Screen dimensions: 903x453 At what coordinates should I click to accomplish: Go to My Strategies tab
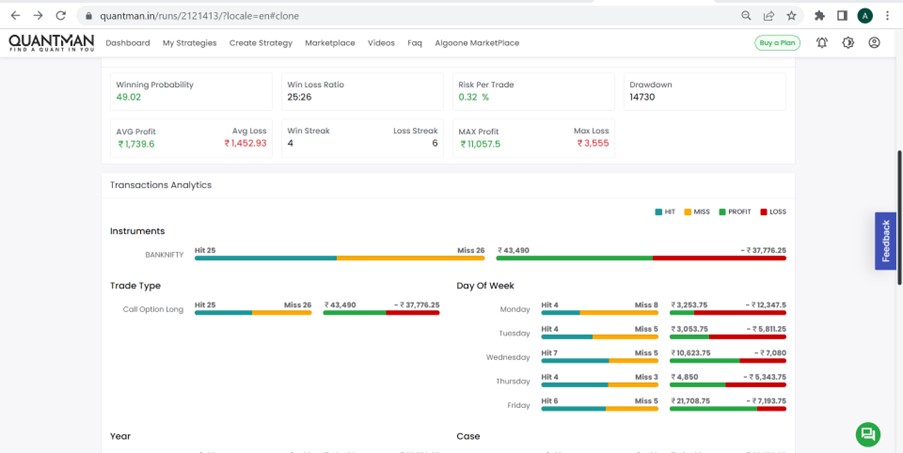[189, 43]
